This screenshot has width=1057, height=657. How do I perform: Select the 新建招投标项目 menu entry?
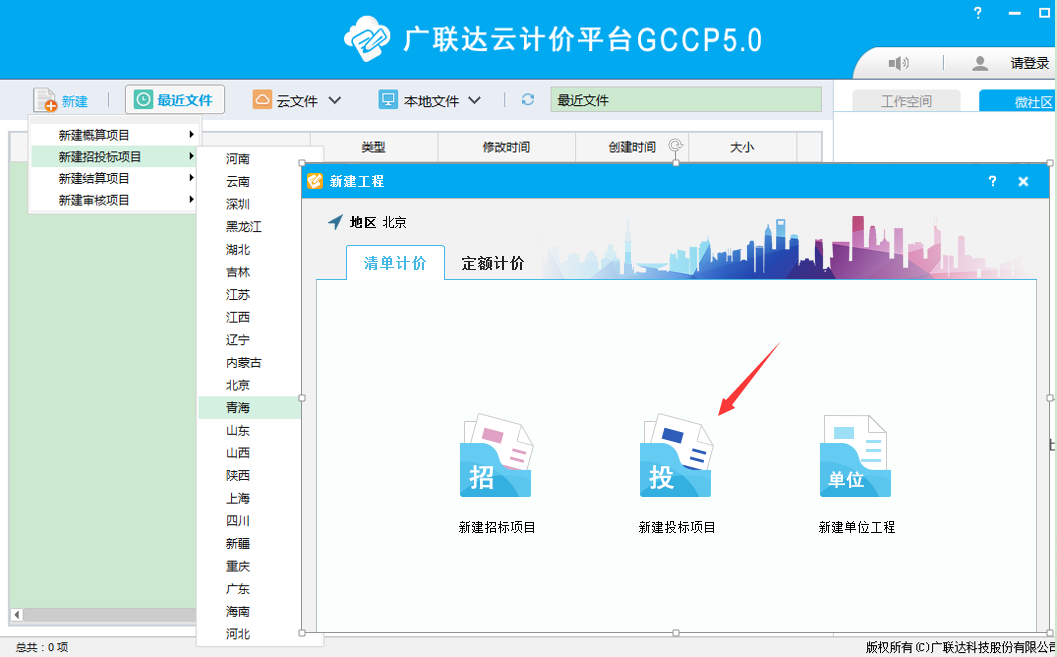(113, 157)
